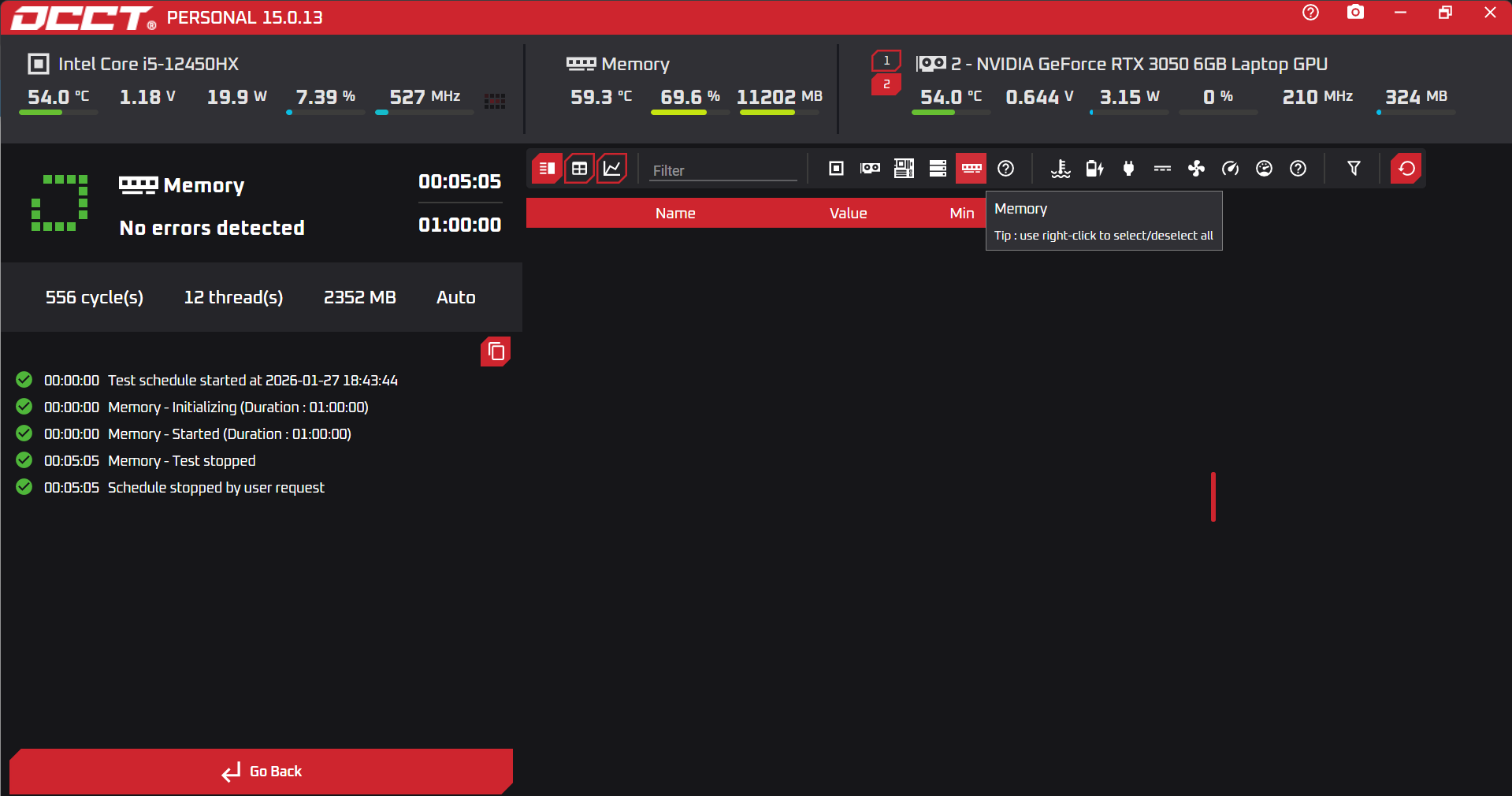Click the memory temperature 59.3 °C reading

tap(601, 97)
